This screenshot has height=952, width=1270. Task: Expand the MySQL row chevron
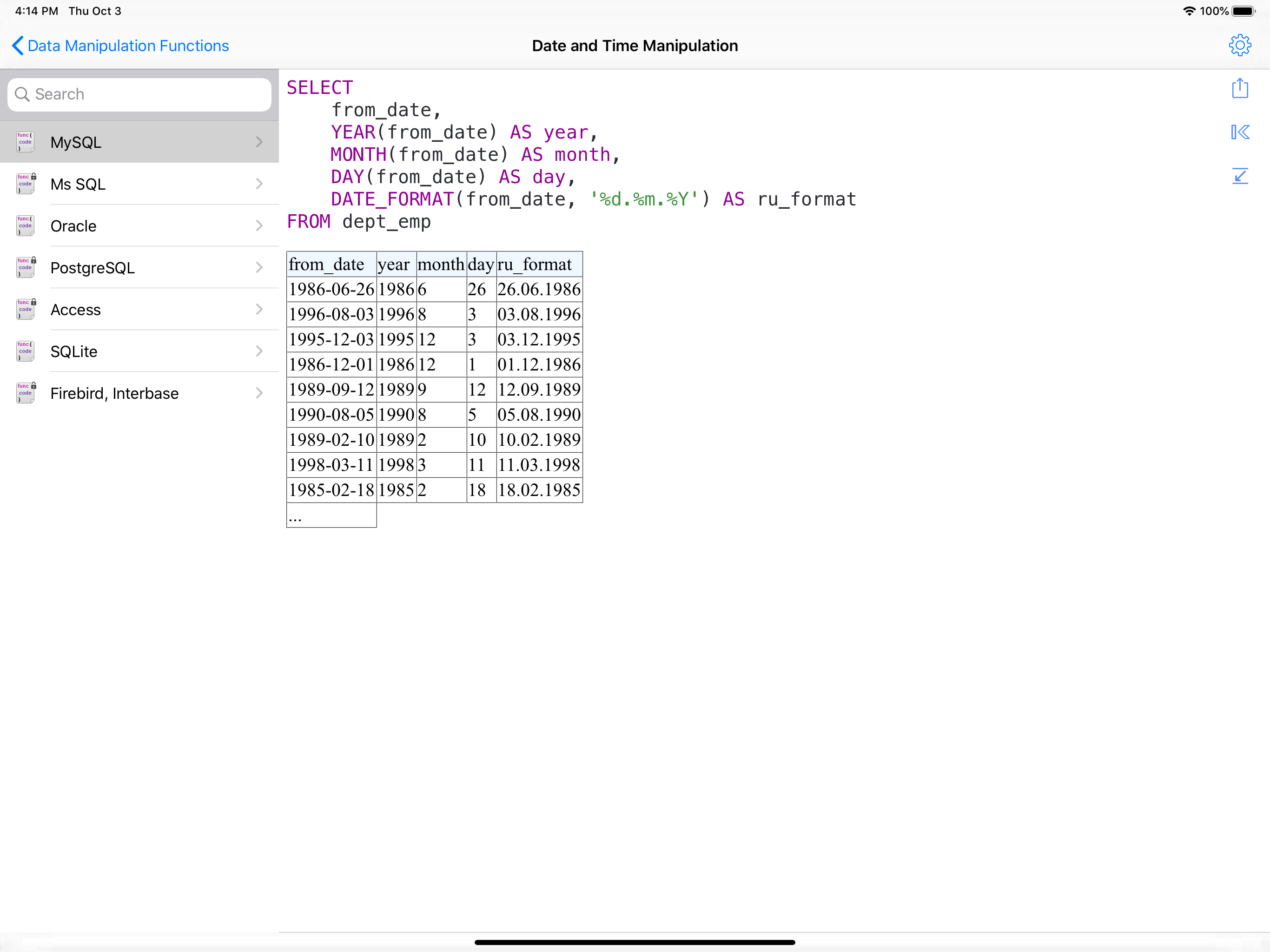[259, 142]
